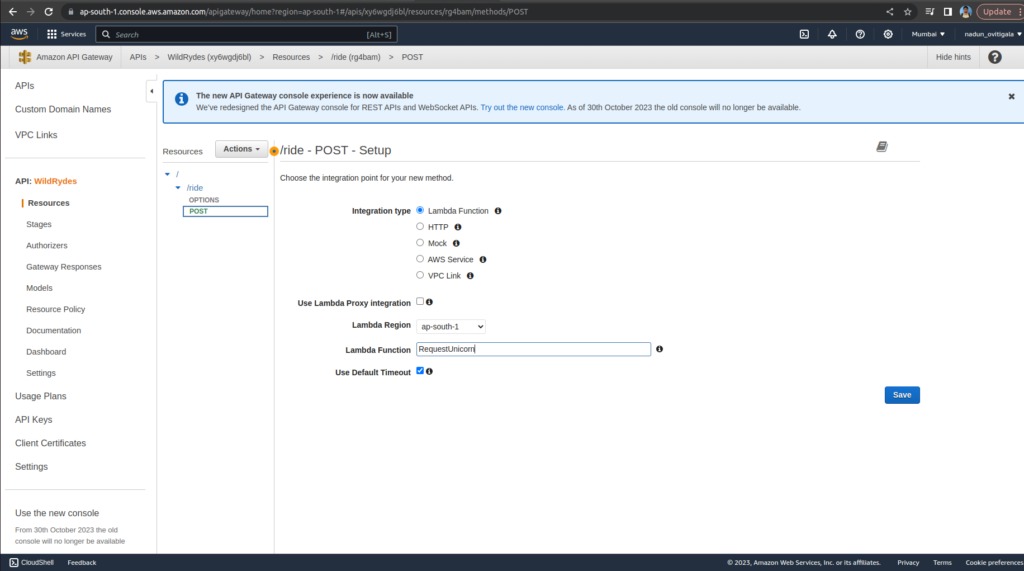Show info icon next to AWS Service
This screenshot has width=1024, height=571.
483,259
